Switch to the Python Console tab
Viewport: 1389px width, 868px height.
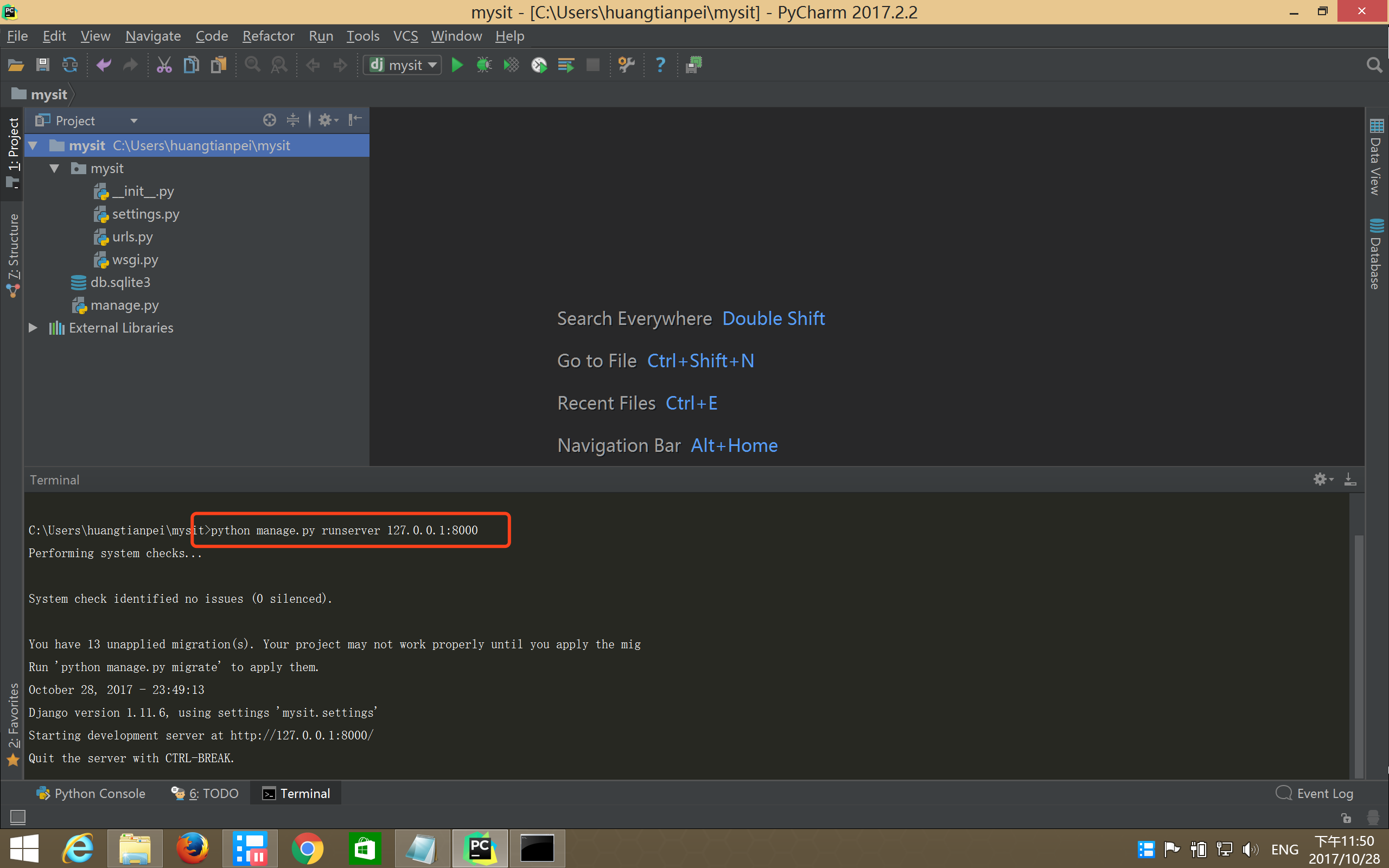point(91,793)
